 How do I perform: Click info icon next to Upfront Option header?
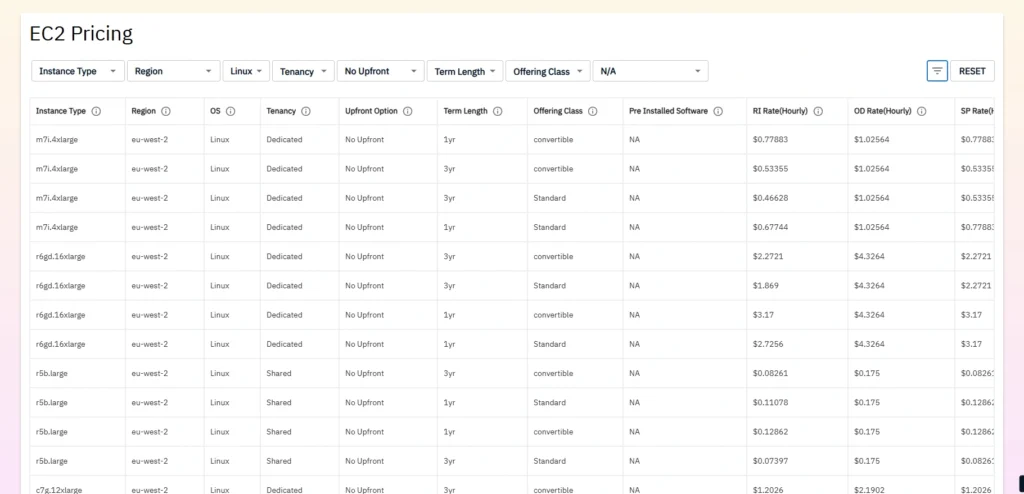[x=408, y=111]
